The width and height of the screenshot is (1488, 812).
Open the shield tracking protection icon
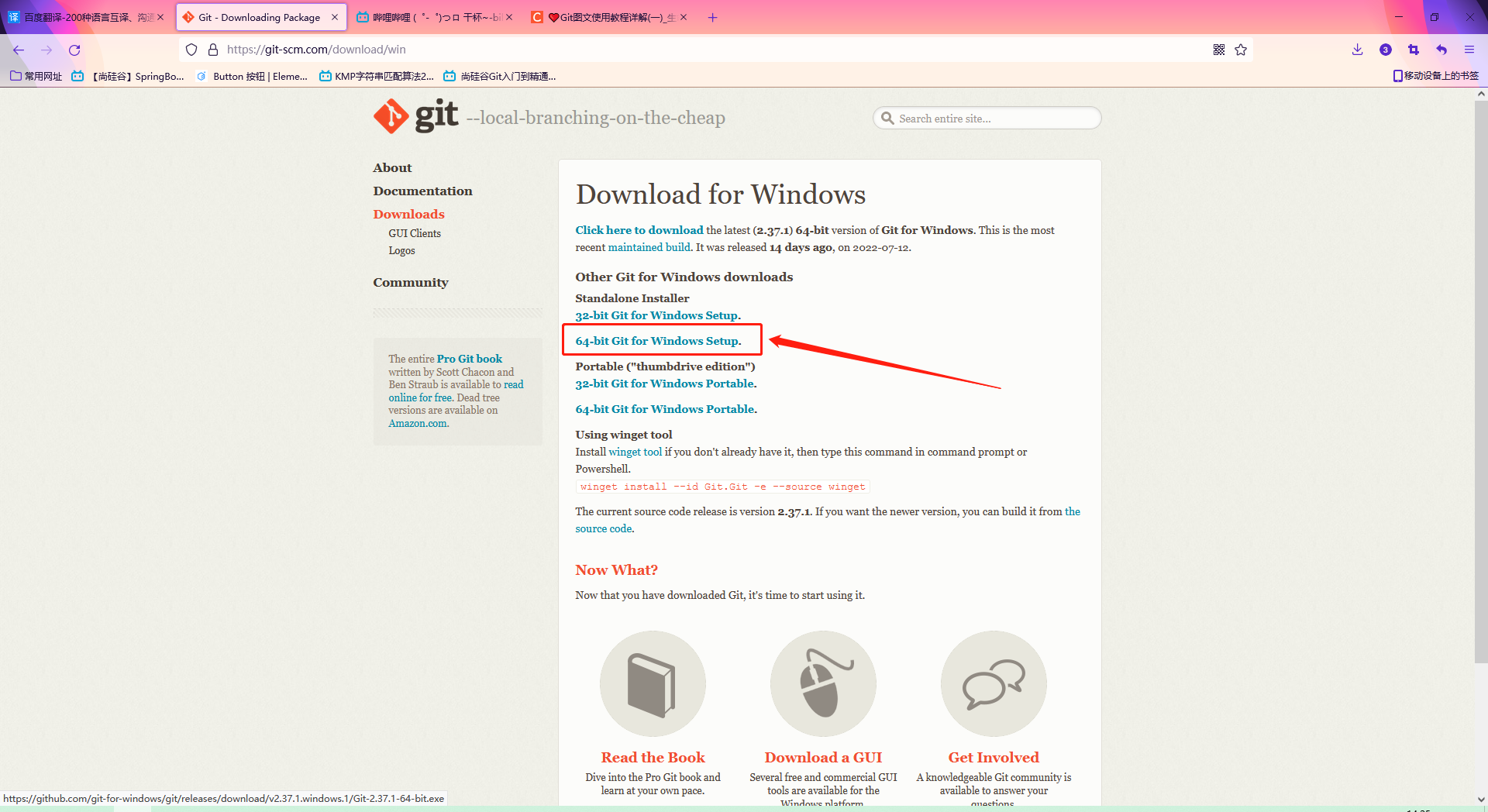point(191,50)
